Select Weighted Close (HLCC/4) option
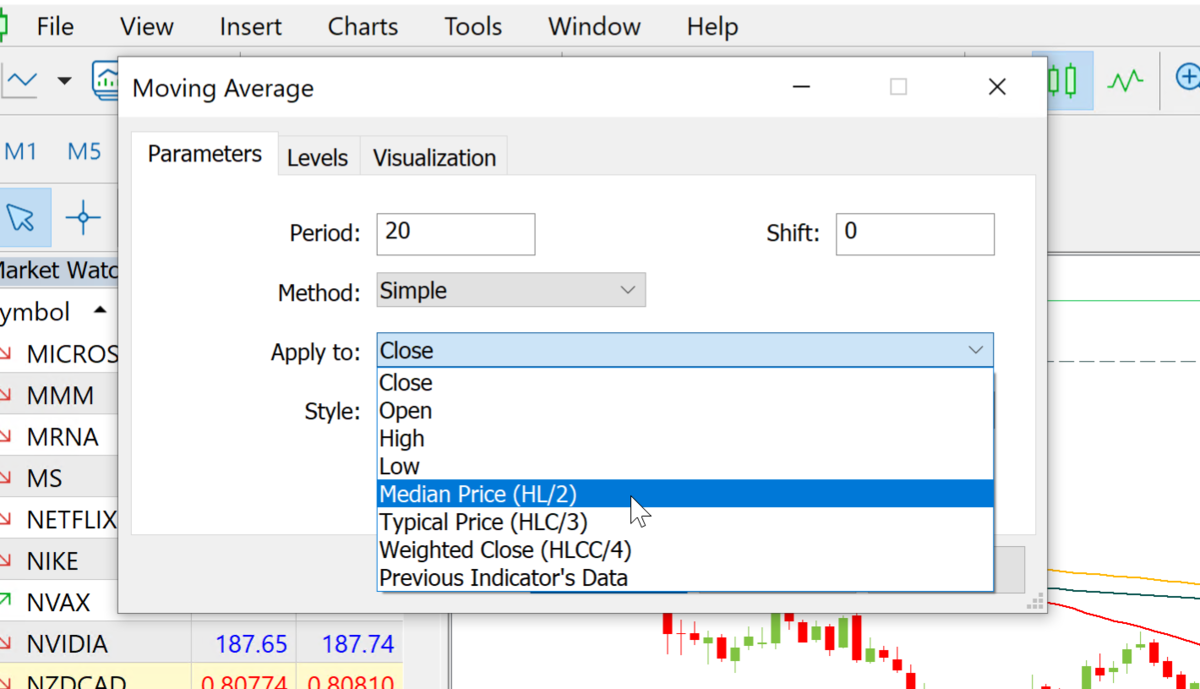 685,550
